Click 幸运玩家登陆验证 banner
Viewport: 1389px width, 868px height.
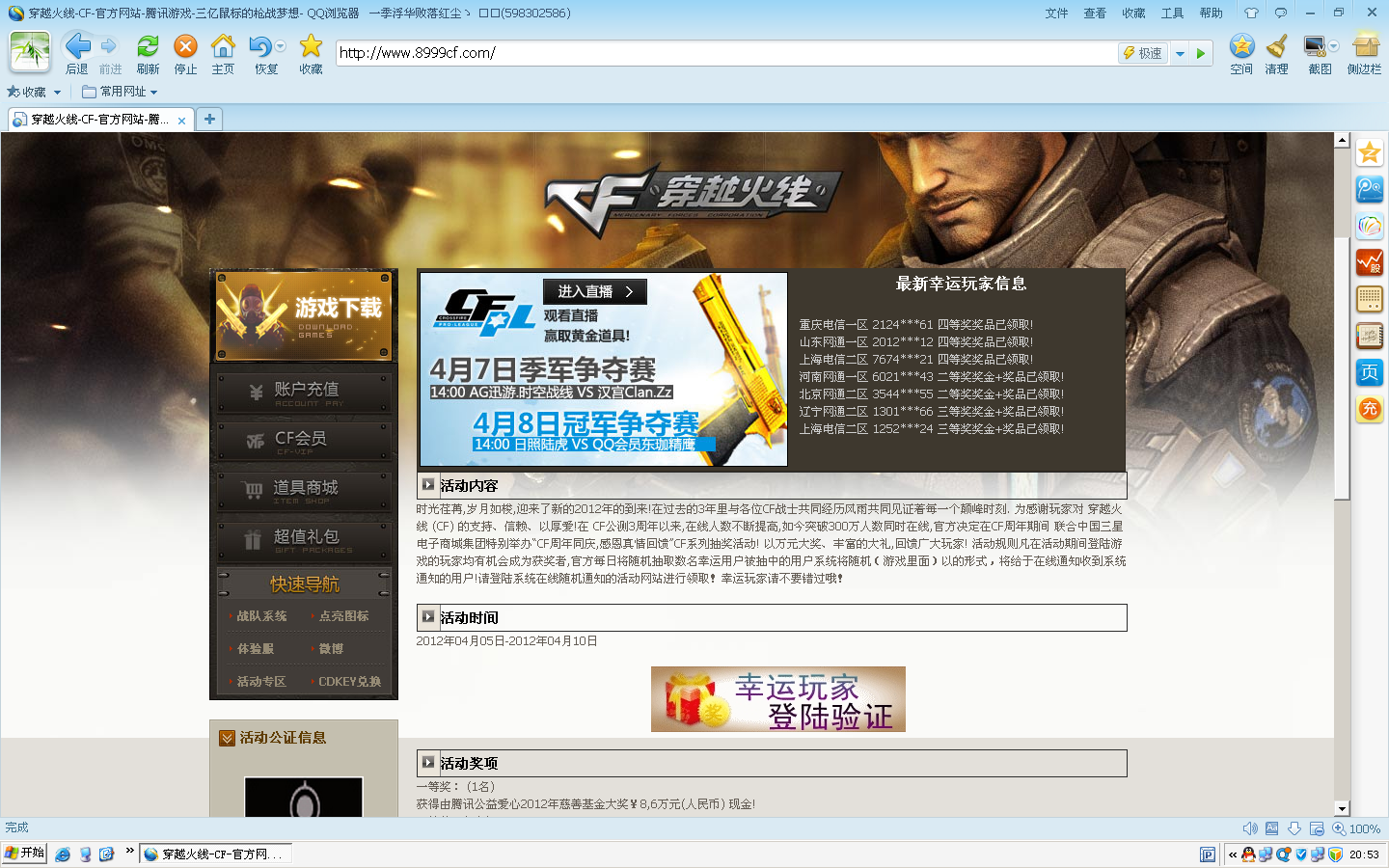point(777,699)
